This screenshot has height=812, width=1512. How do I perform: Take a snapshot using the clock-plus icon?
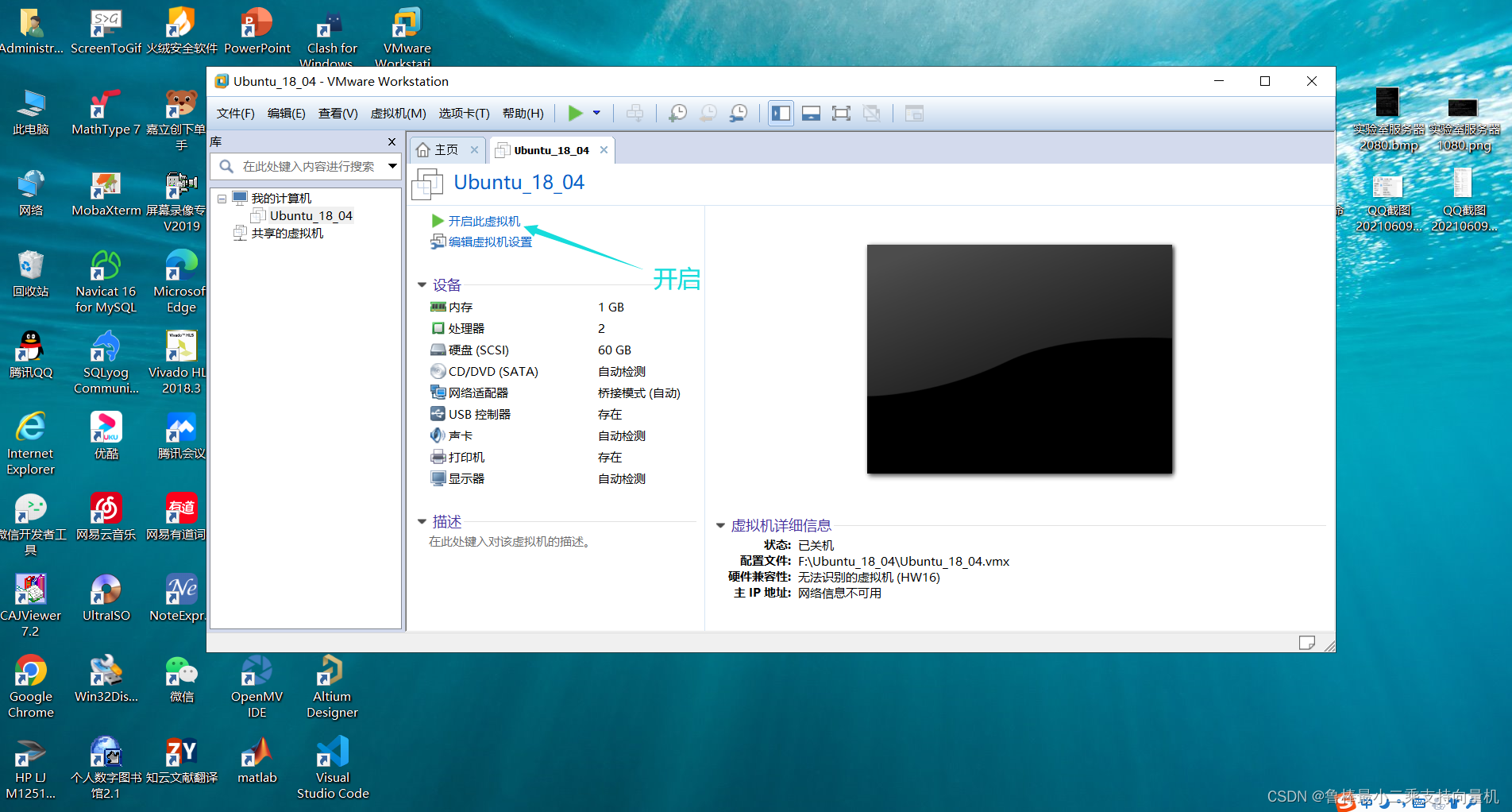pos(677,114)
